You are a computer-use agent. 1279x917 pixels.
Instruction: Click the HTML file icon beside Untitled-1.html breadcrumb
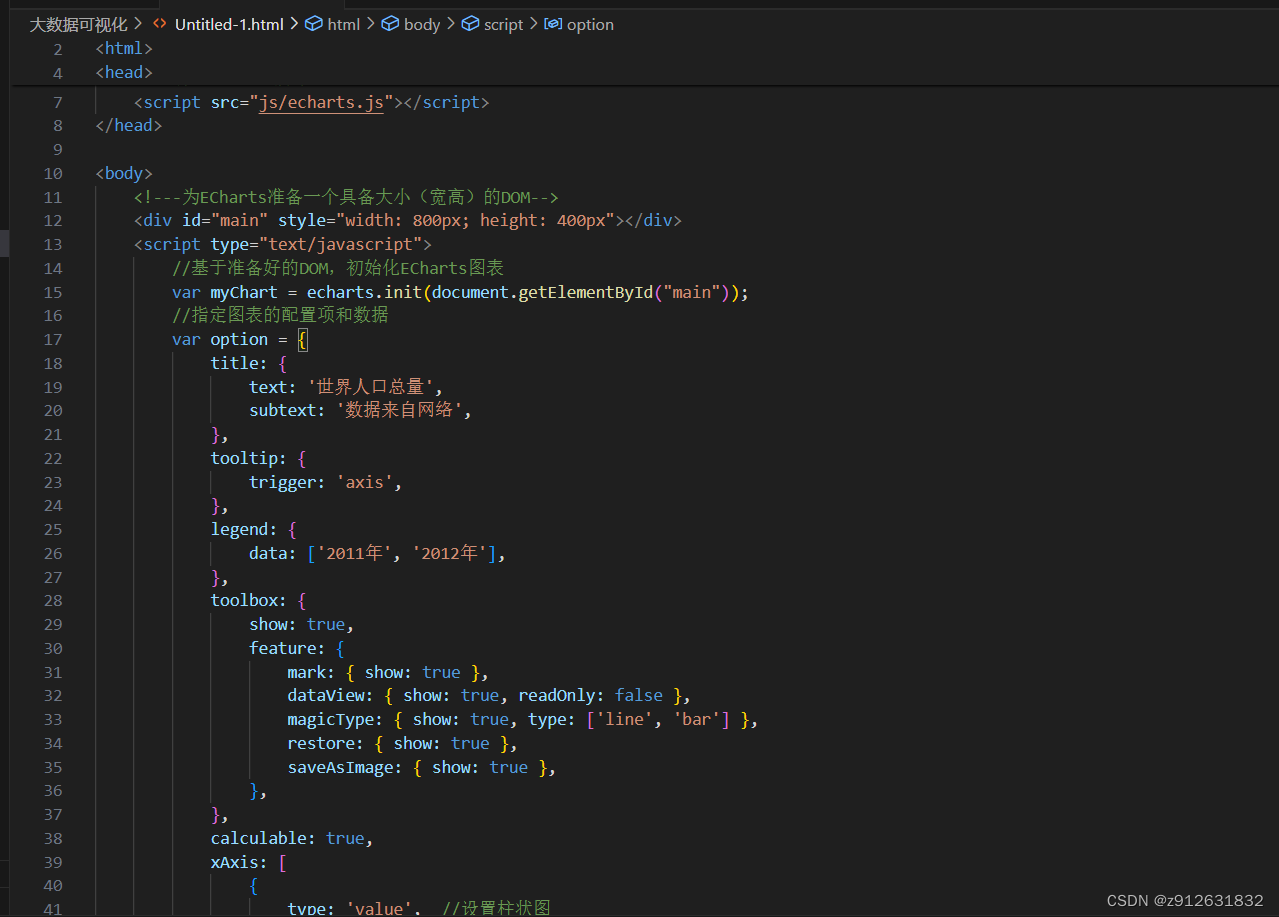160,24
